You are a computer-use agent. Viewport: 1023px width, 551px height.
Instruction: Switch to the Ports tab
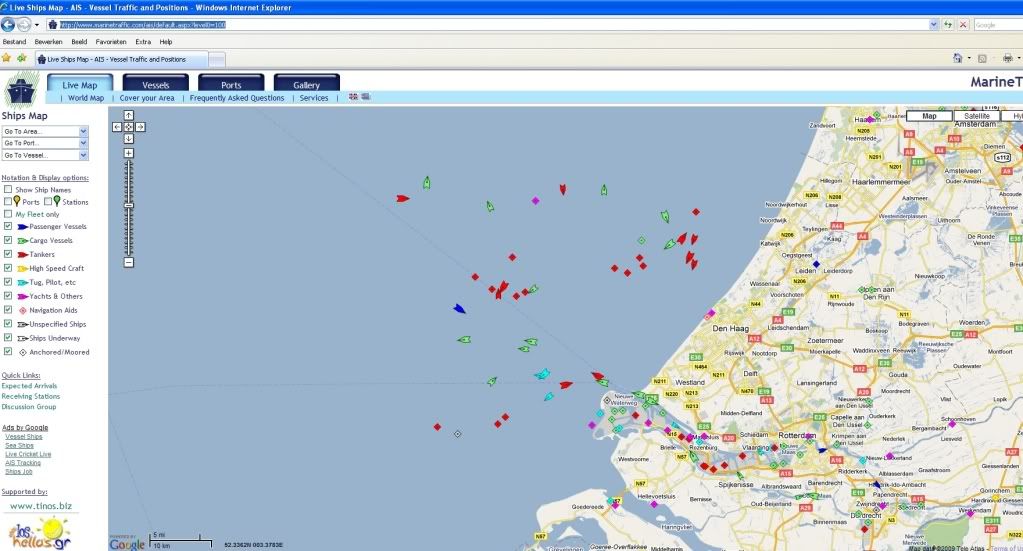pyautogui.click(x=231, y=83)
